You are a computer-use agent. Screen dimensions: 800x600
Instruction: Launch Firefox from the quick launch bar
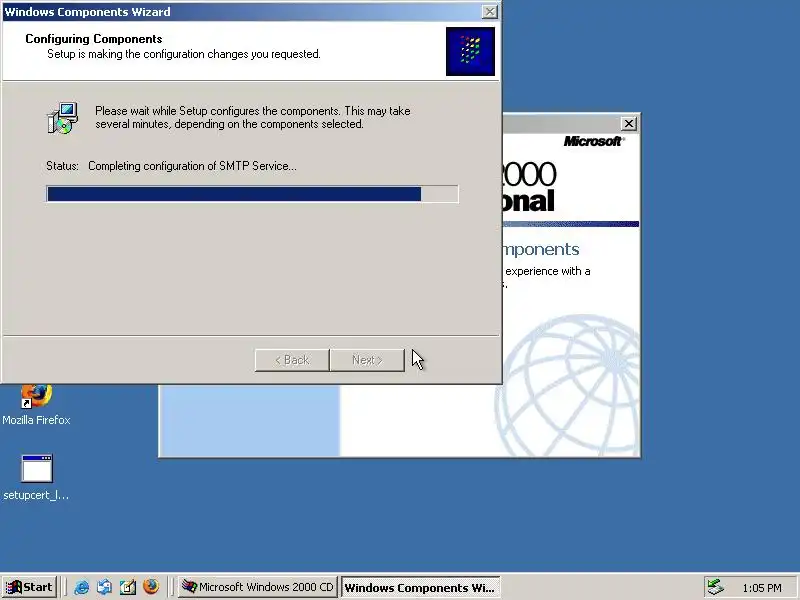(x=151, y=587)
